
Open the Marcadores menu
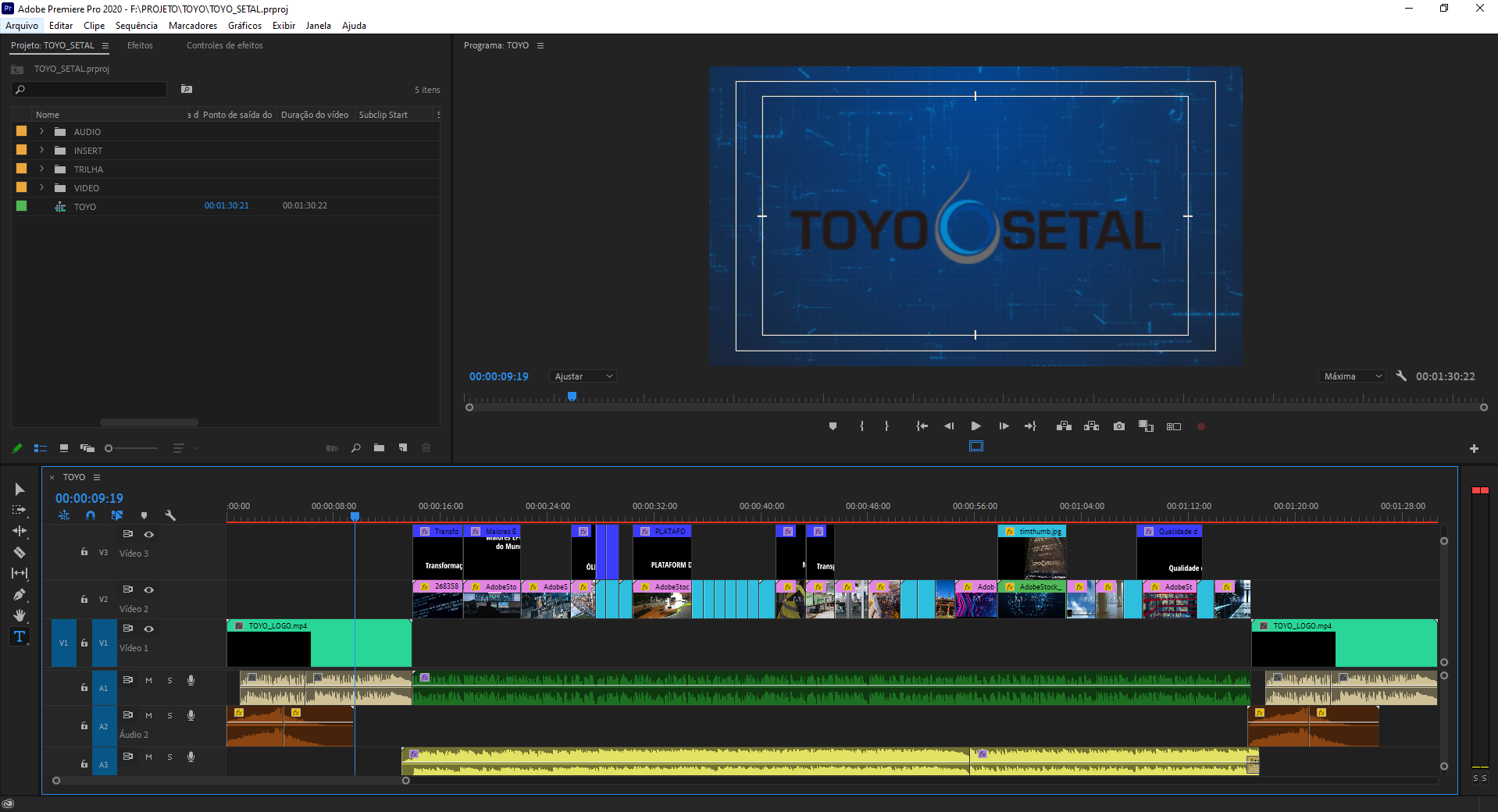(x=193, y=26)
